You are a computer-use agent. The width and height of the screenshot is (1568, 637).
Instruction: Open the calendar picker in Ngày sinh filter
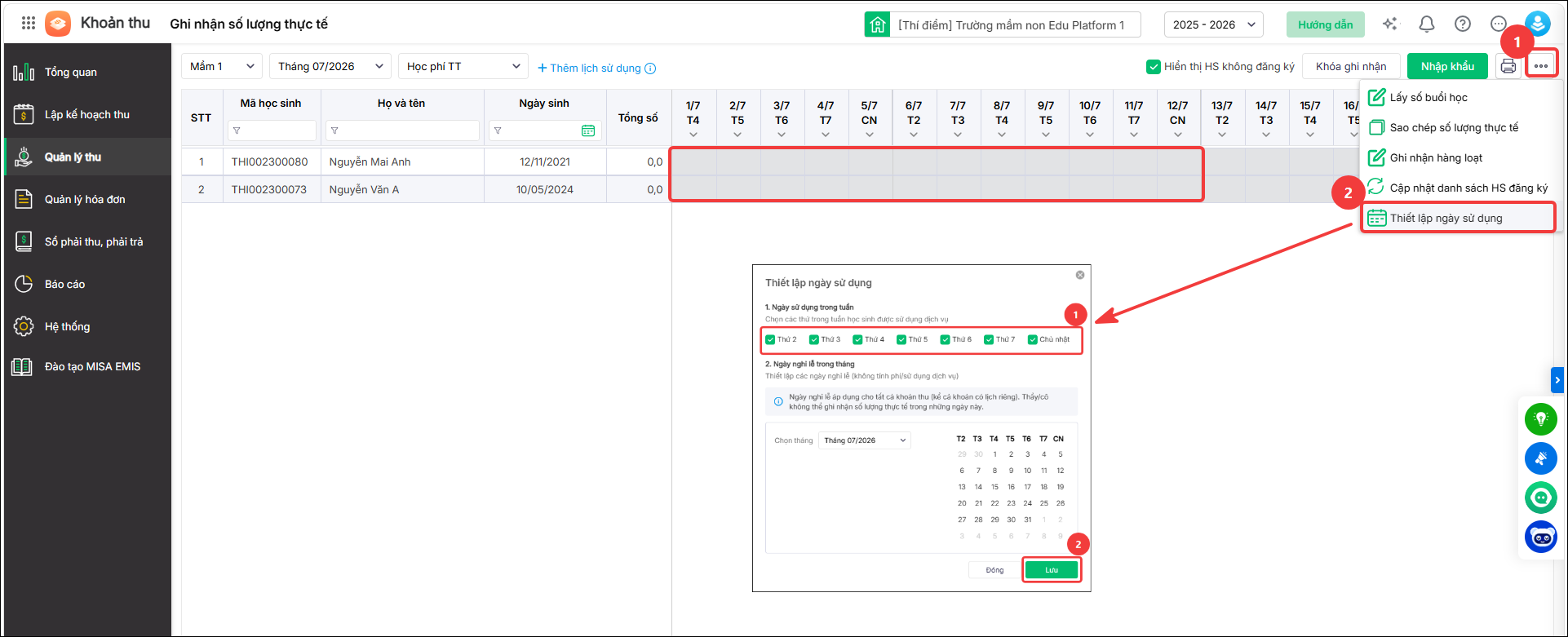point(588,130)
